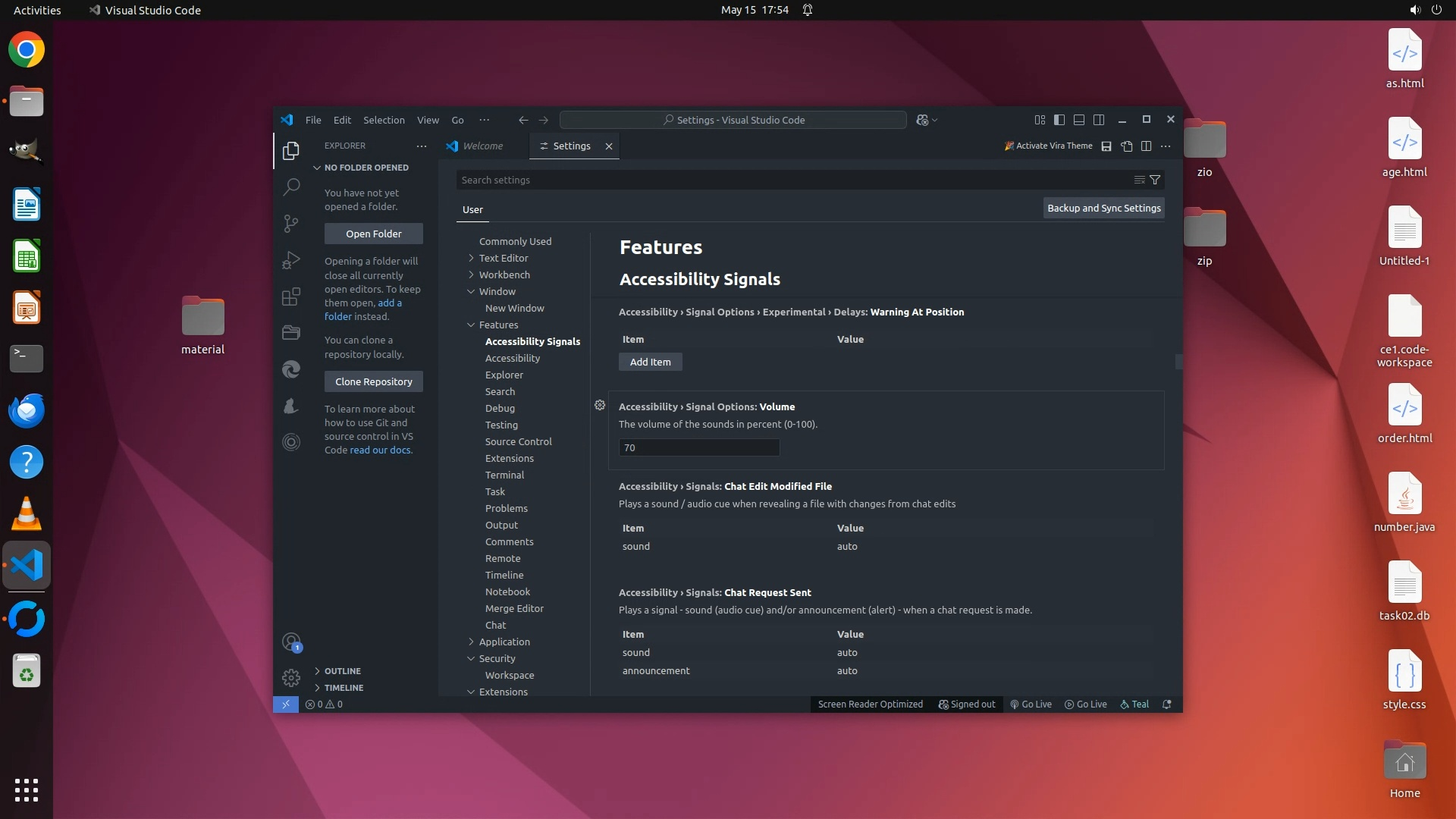Image resolution: width=1456 pixels, height=819 pixels.
Task: Click the Clone Repository button
Action: (x=374, y=381)
